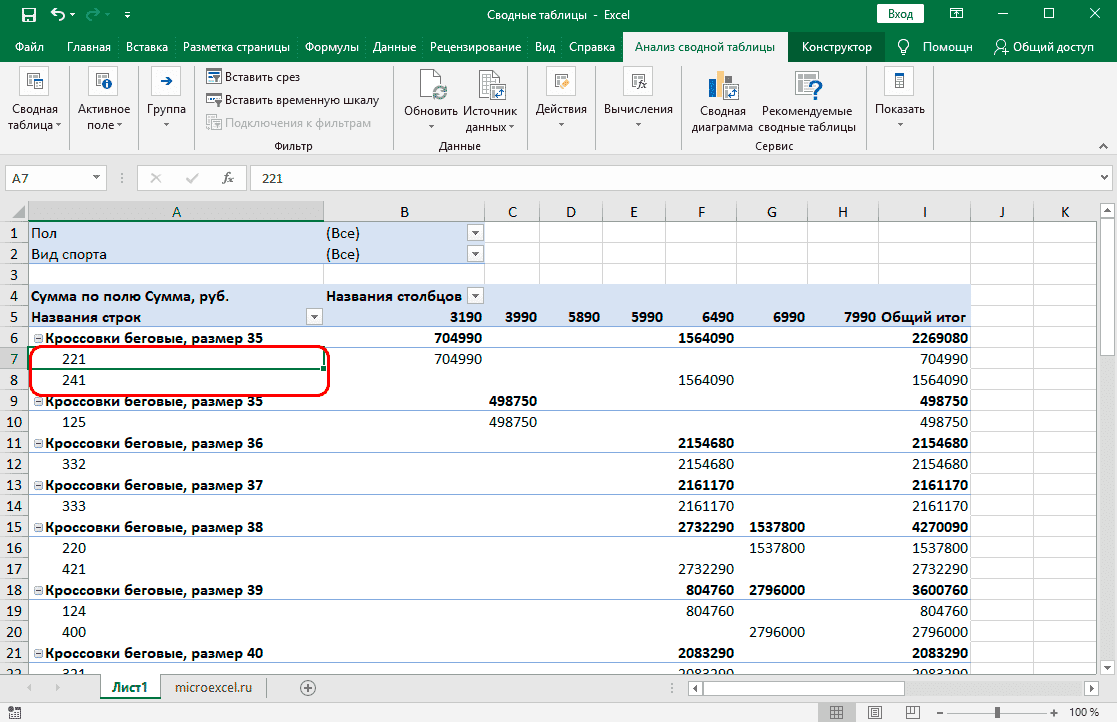Click the insert function fx icon
Viewport: 1117px width, 722px height.
coord(228,178)
